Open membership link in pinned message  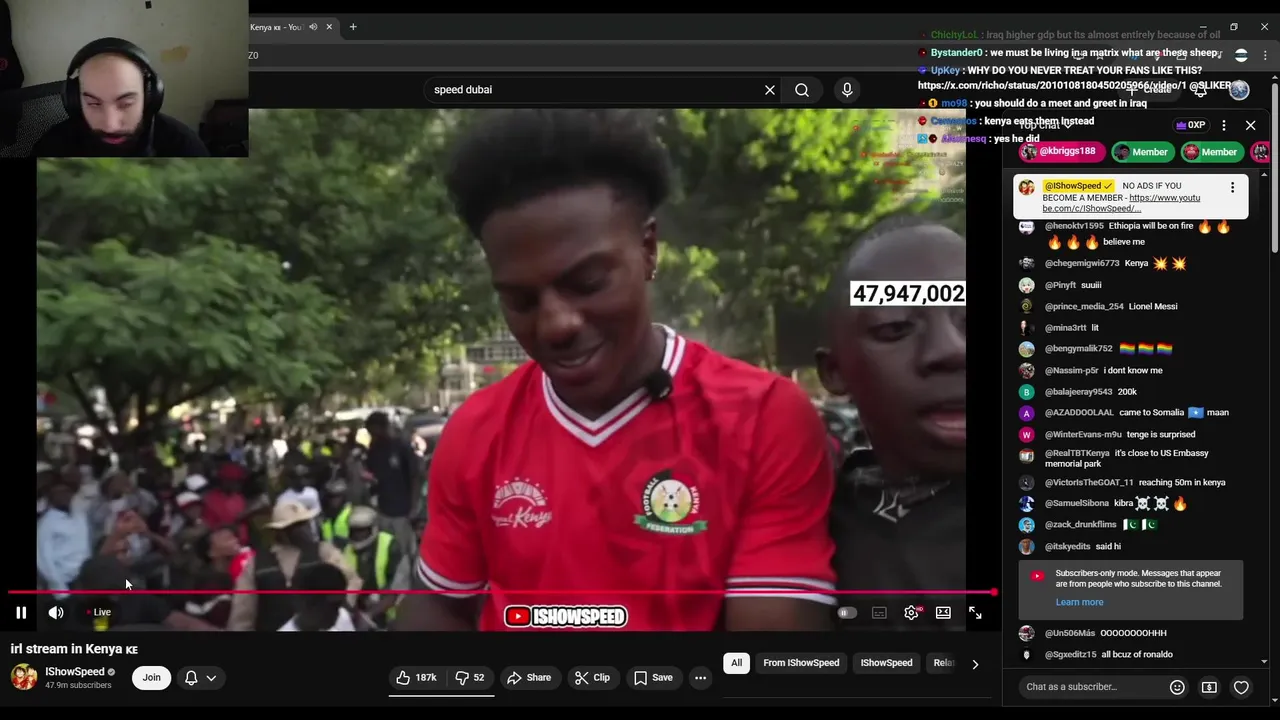[x=1121, y=203]
